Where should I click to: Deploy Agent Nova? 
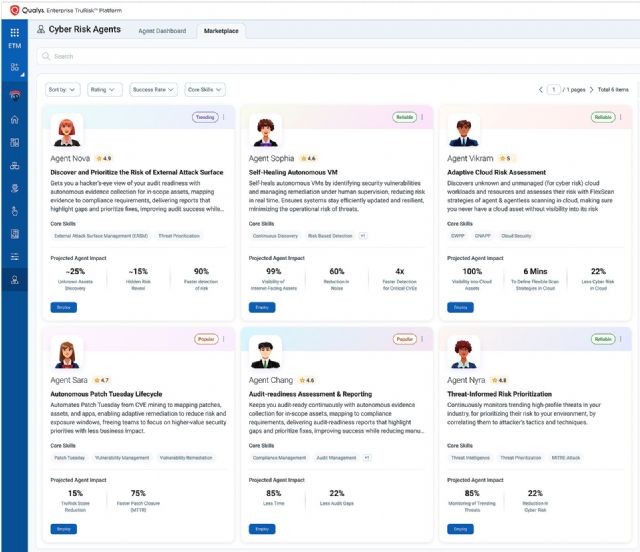click(x=64, y=307)
